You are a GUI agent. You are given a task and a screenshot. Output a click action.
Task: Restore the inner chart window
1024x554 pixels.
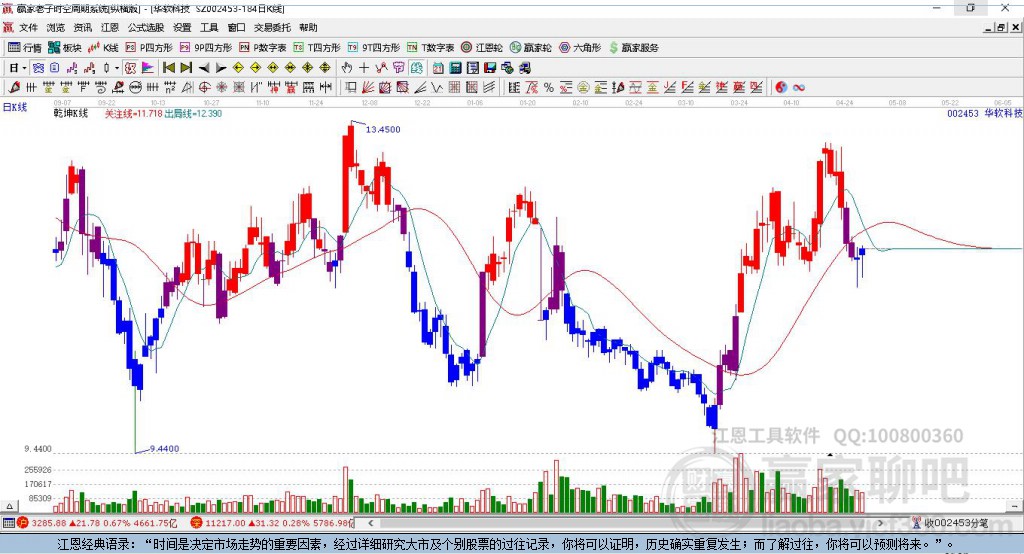1001,27
